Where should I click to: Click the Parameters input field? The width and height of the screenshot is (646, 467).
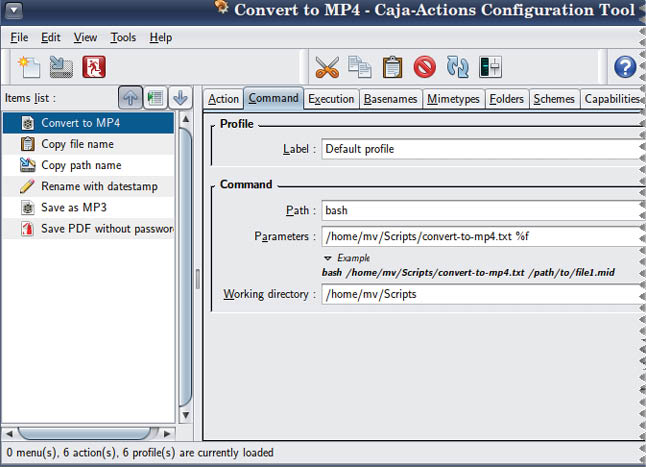click(480, 237)
